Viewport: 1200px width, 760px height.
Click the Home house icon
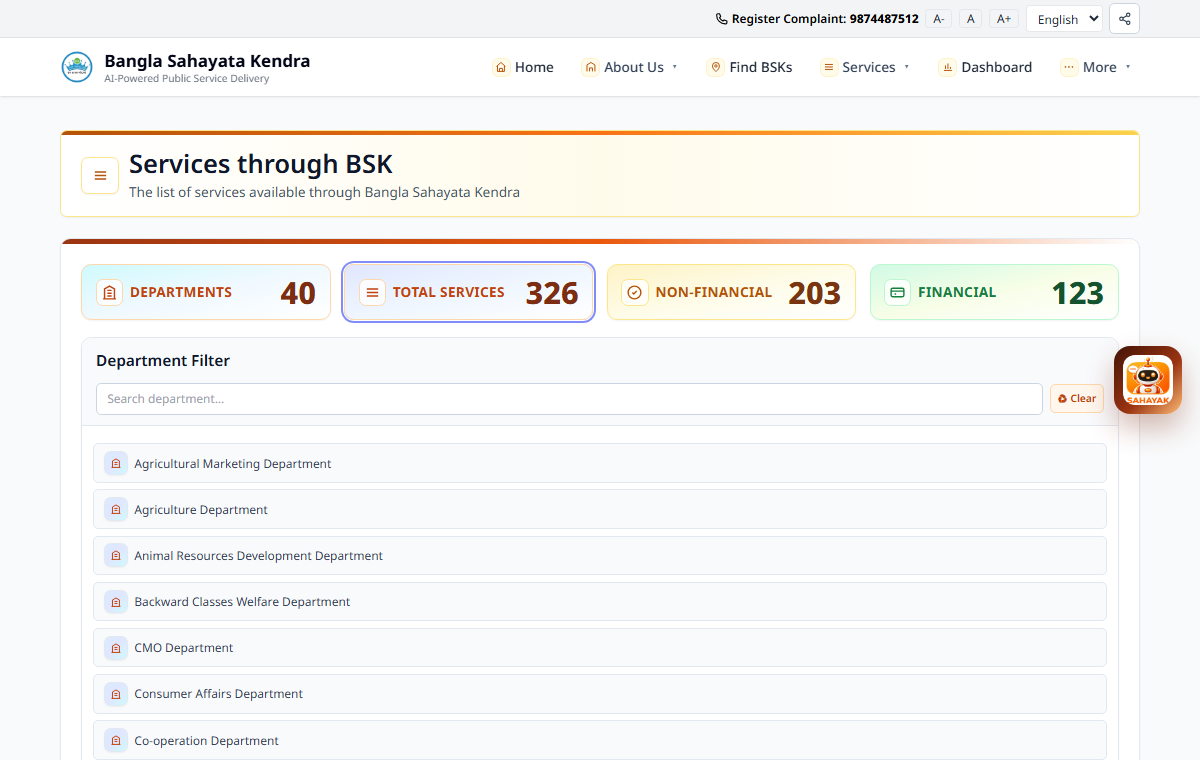point(501,67)
